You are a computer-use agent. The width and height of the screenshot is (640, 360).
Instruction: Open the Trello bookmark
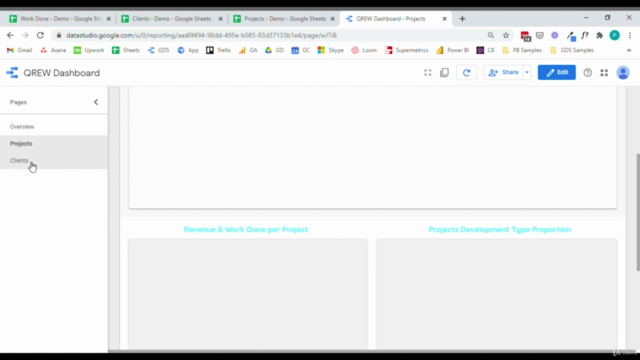coord(218,50)
